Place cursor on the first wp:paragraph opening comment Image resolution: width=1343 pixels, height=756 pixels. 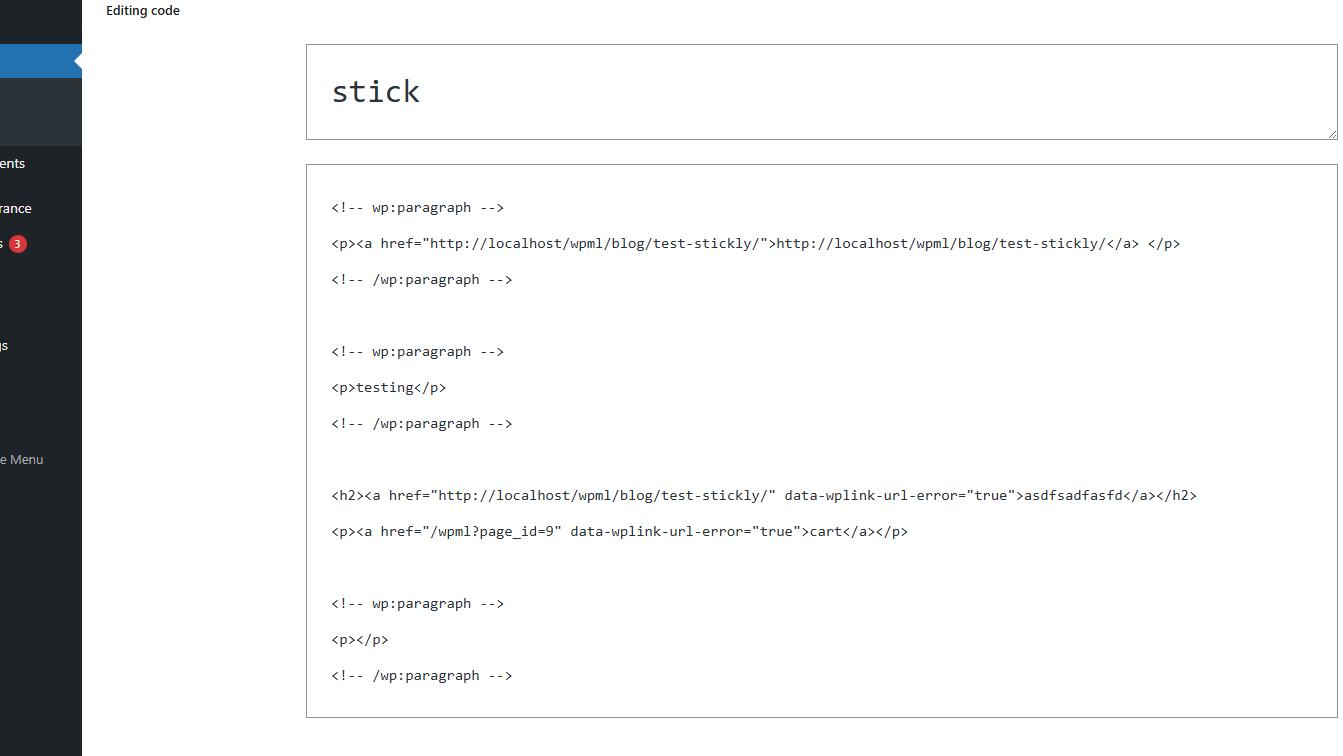click(418, 207)
